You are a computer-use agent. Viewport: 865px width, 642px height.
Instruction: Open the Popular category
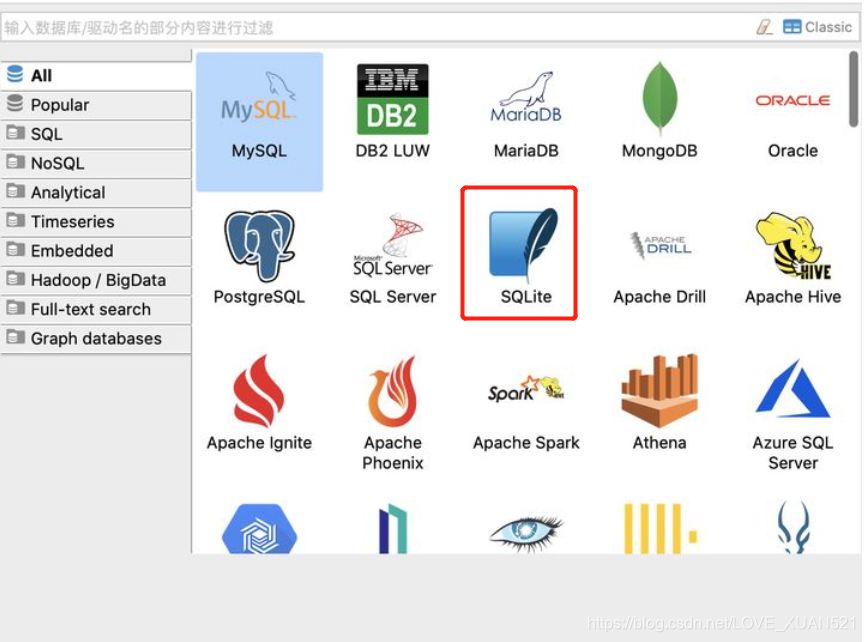coord(96,105)
